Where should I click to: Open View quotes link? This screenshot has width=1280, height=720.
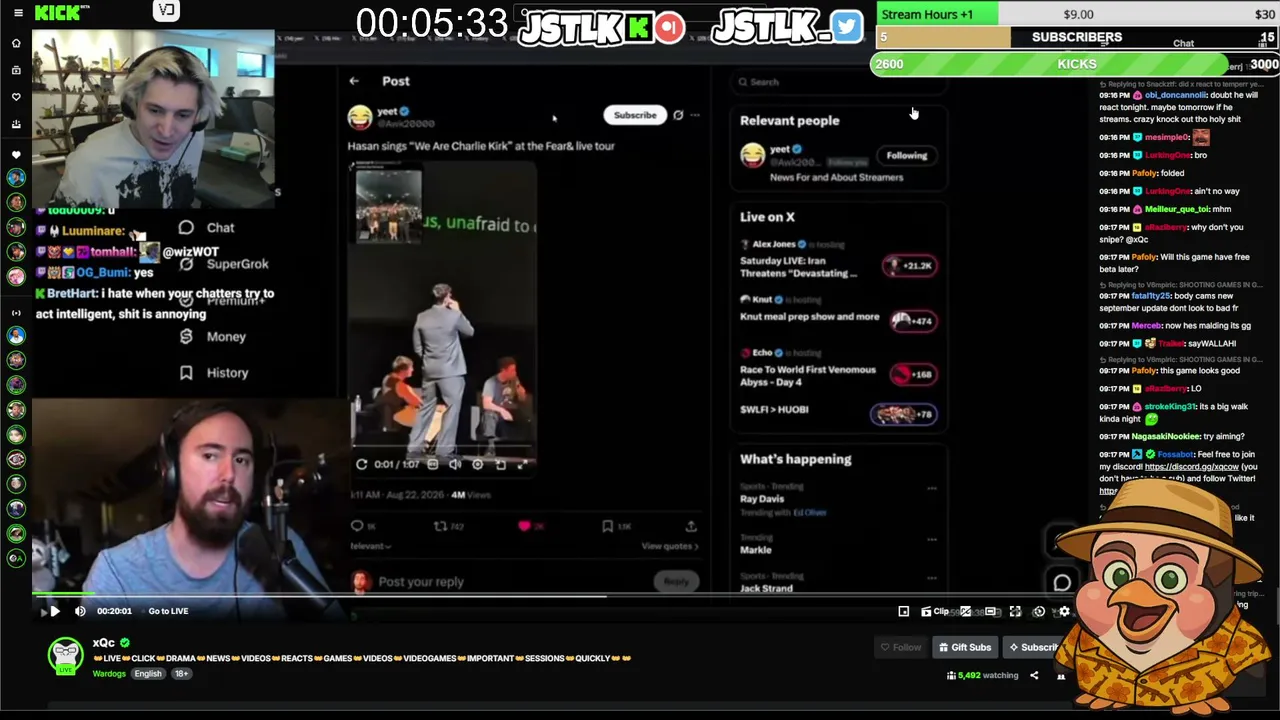point(670,546)
